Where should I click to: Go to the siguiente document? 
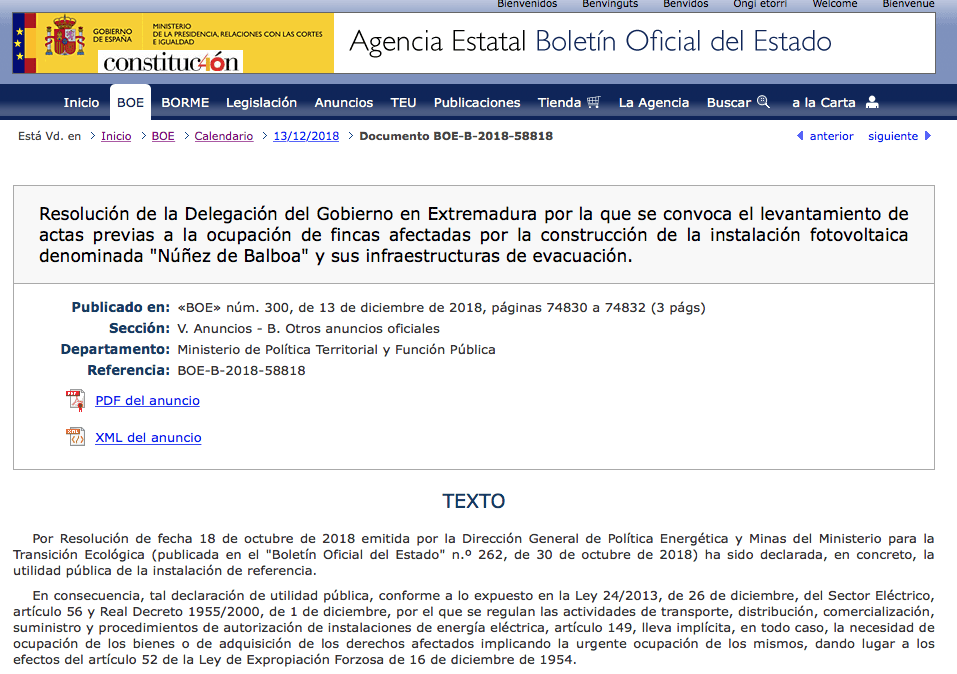(x=893, y=136)
